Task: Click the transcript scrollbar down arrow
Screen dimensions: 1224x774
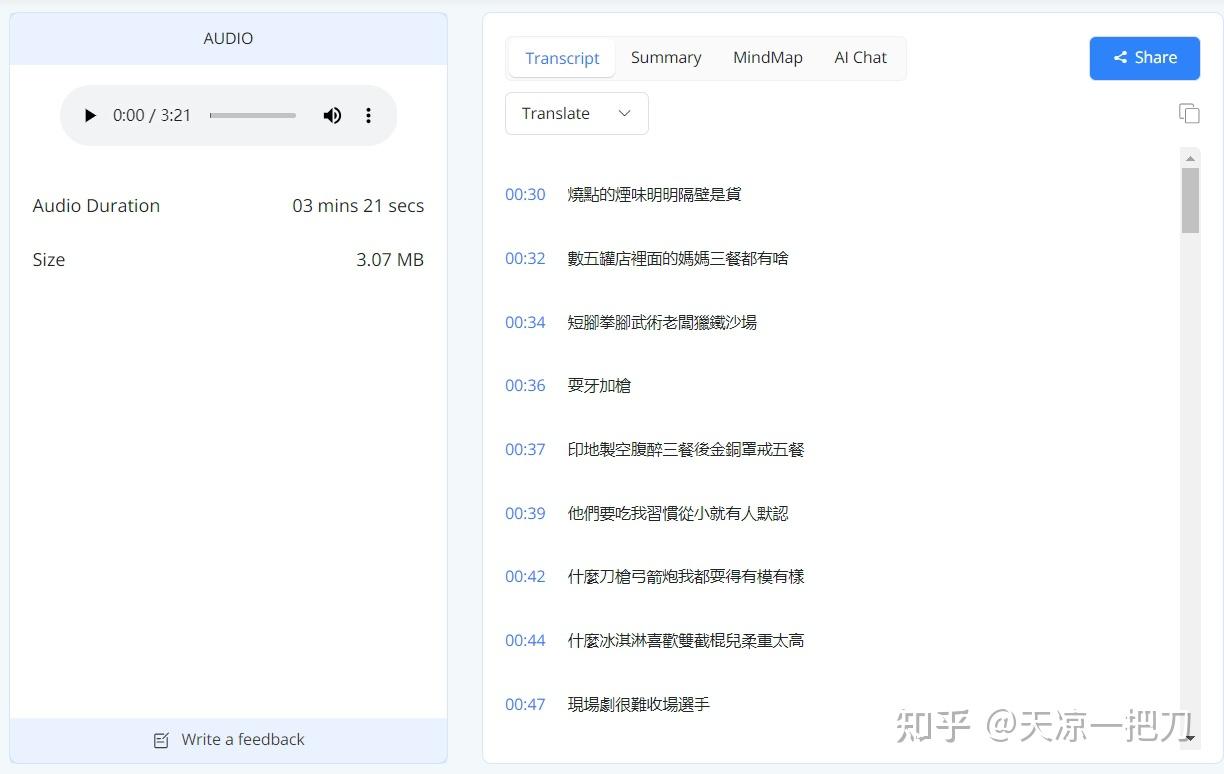Action: (x=1190, y=738)
